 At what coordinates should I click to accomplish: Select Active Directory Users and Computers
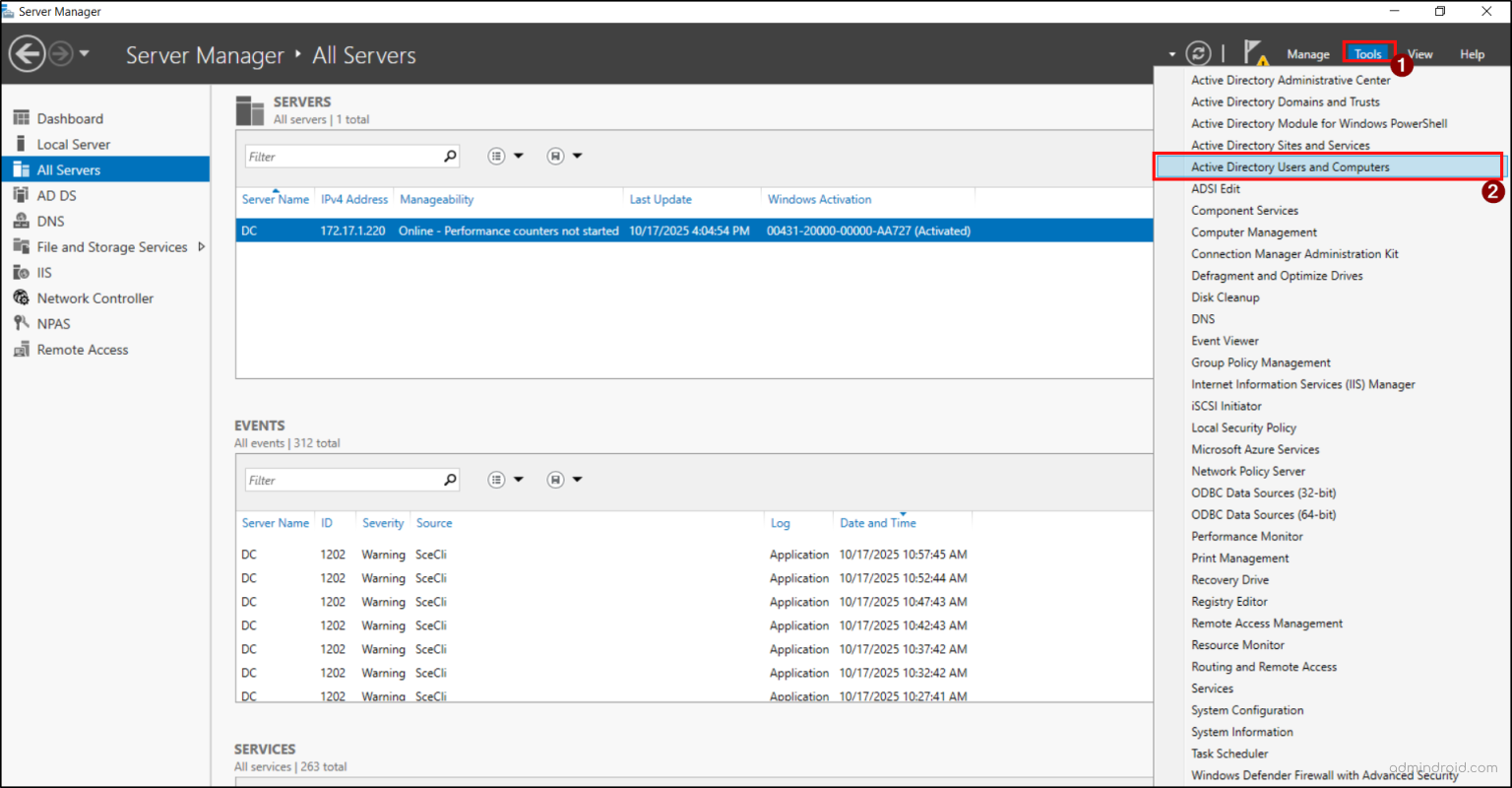pos(1290,166)
